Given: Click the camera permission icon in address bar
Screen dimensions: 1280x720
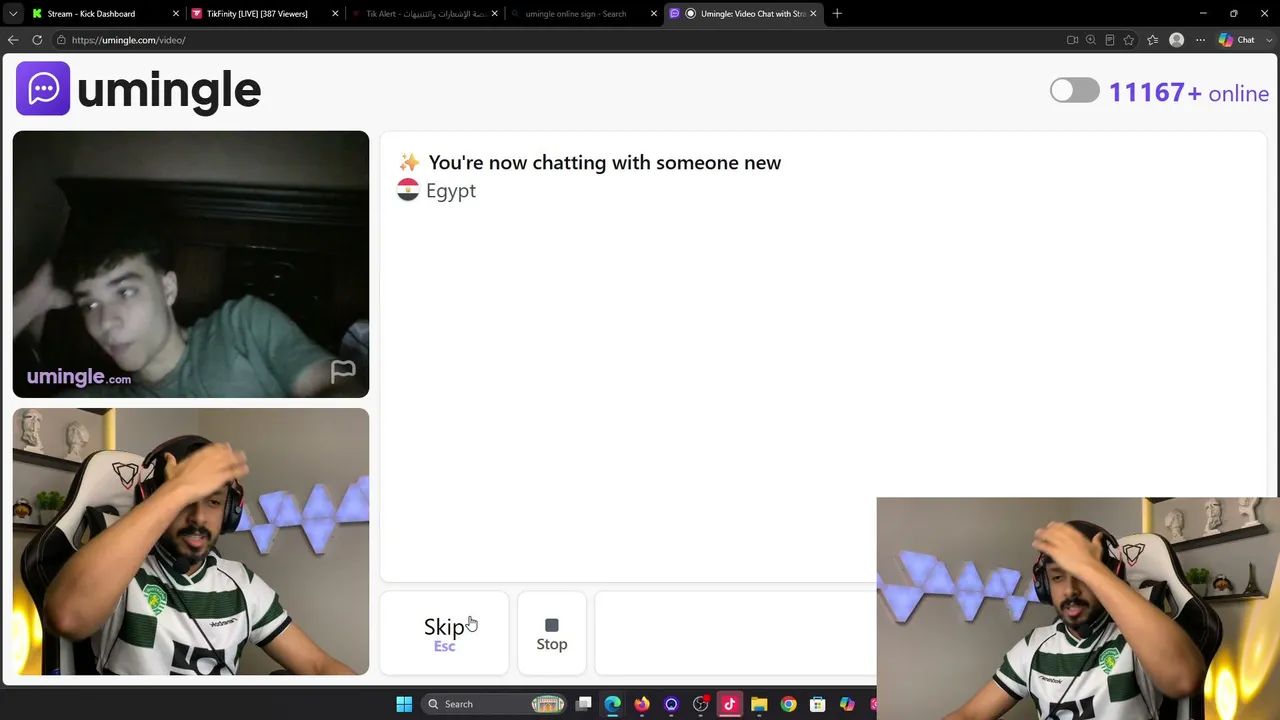Looking at the screenshot, I should coord(1072,40).
